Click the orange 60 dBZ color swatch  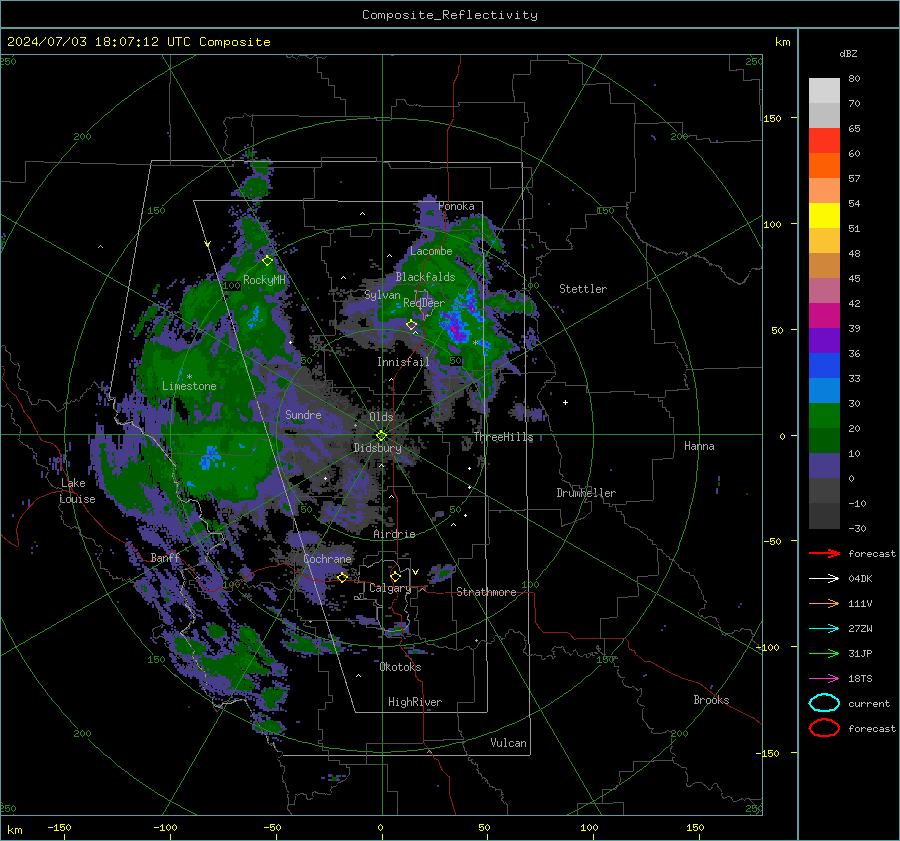[x=824, y=166]
